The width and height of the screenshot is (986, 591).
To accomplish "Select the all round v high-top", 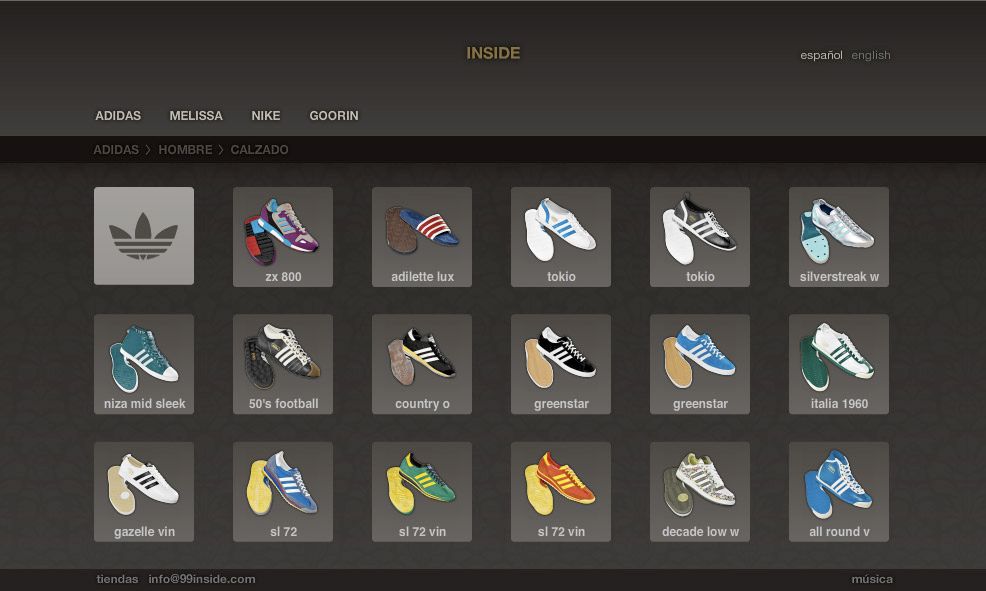I will pyautogui.click(x=839, y=492).
